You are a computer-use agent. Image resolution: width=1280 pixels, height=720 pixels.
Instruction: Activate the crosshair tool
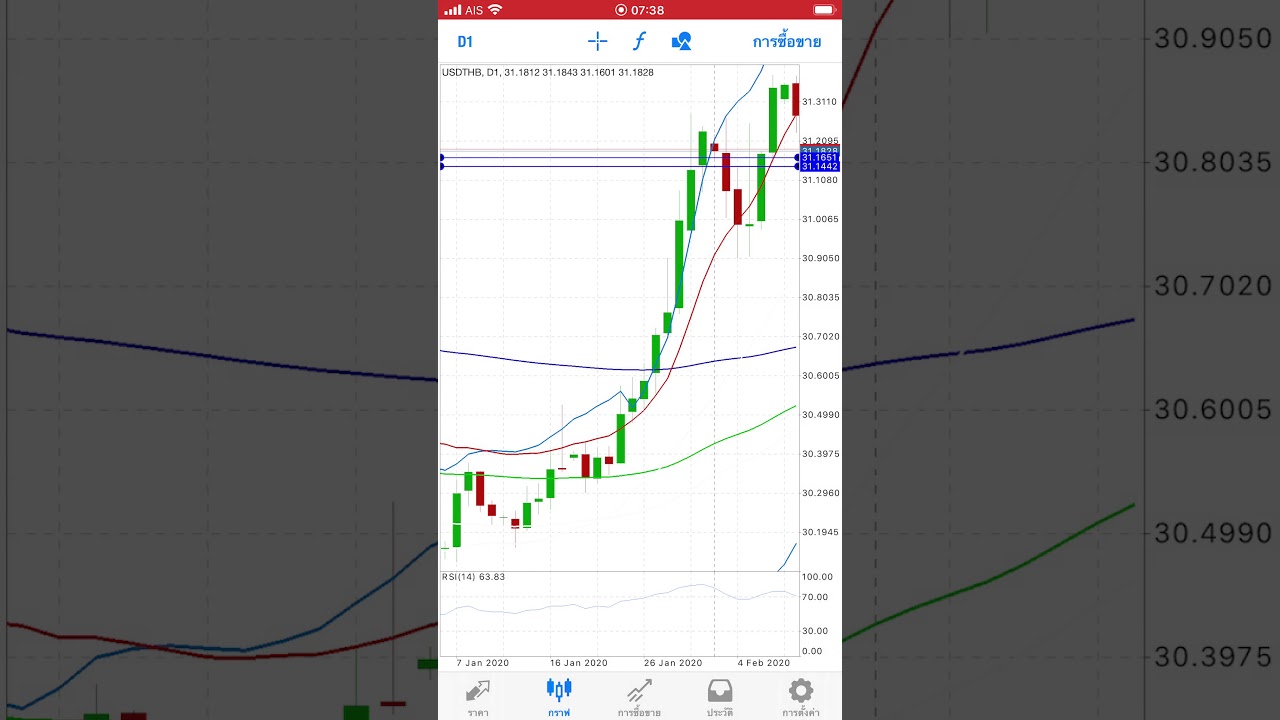(597, 41)
